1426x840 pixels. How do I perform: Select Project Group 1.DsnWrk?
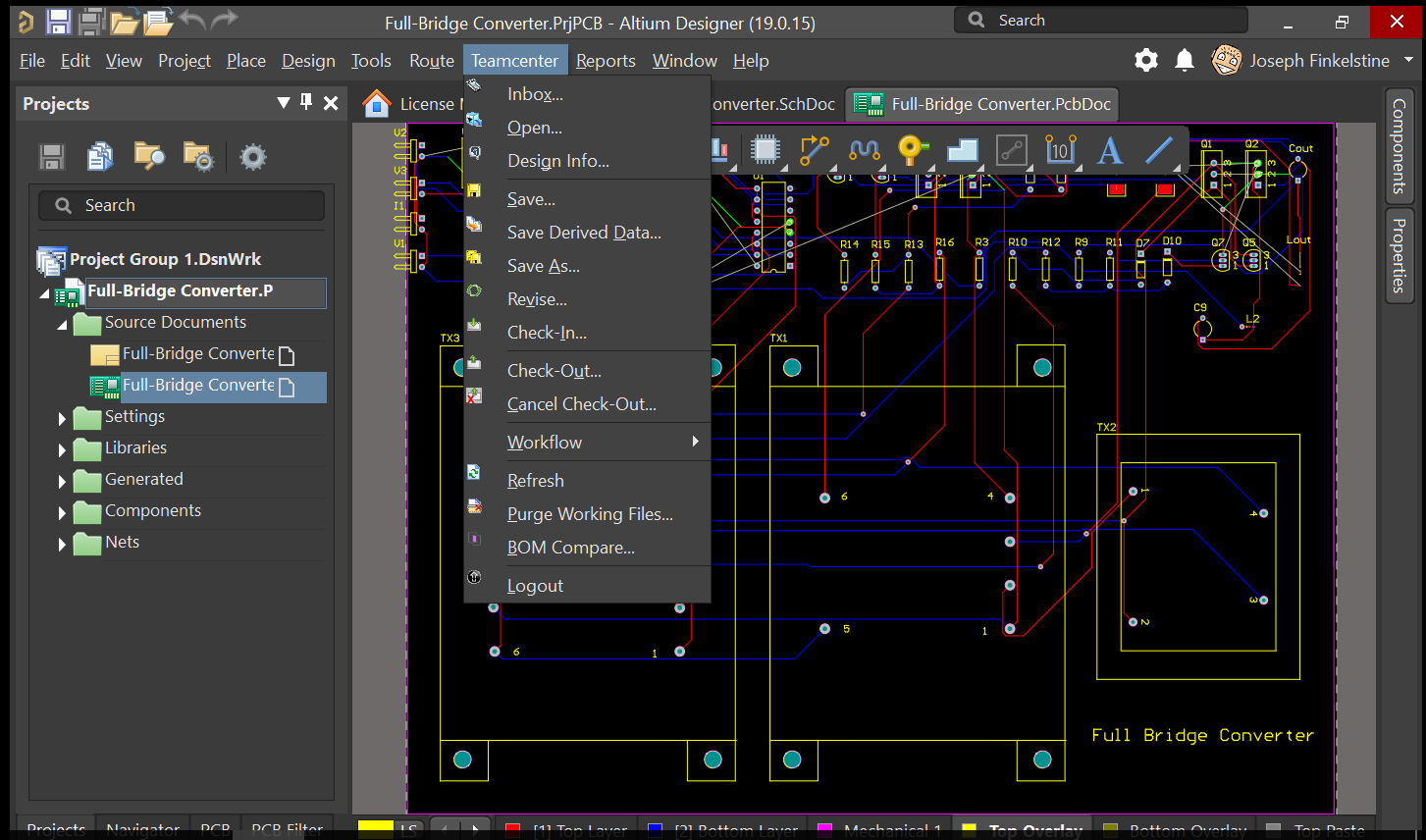165,259
